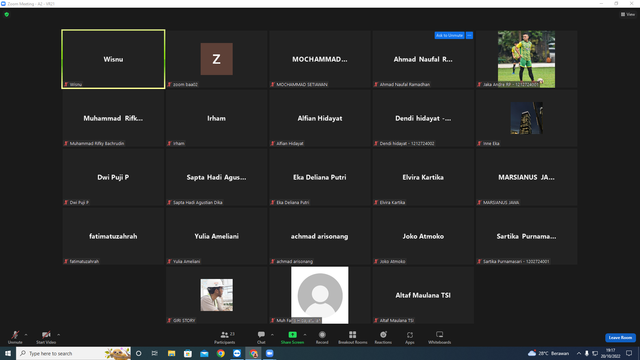The image size is (640, 360).
Task: Expand audio options arrow next to Unmute
Action: point(26,335)
